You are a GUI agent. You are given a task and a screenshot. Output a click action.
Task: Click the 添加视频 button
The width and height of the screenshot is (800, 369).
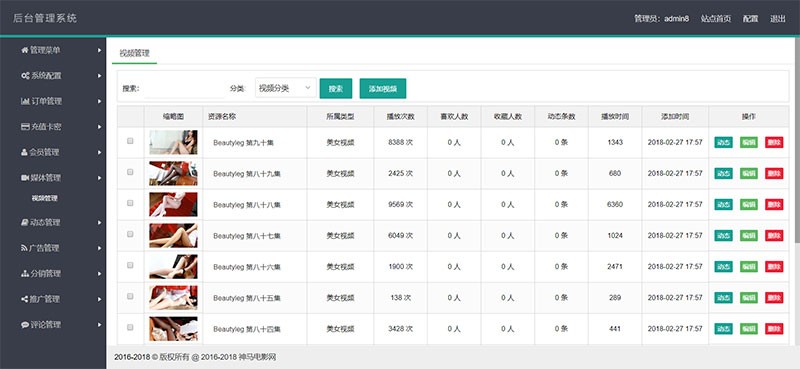(x=383, y=88)
